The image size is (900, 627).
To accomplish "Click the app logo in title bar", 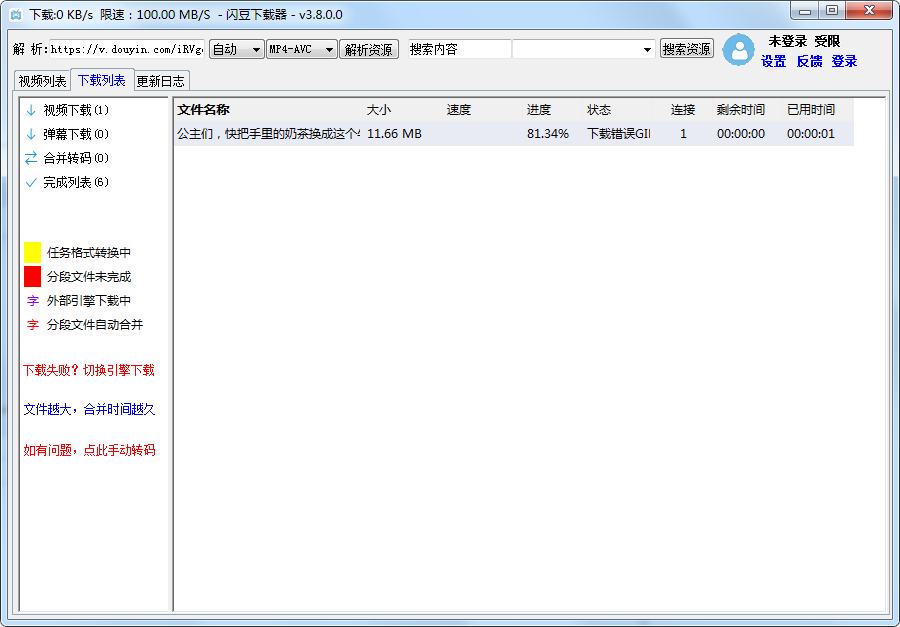I will [14, 10].
